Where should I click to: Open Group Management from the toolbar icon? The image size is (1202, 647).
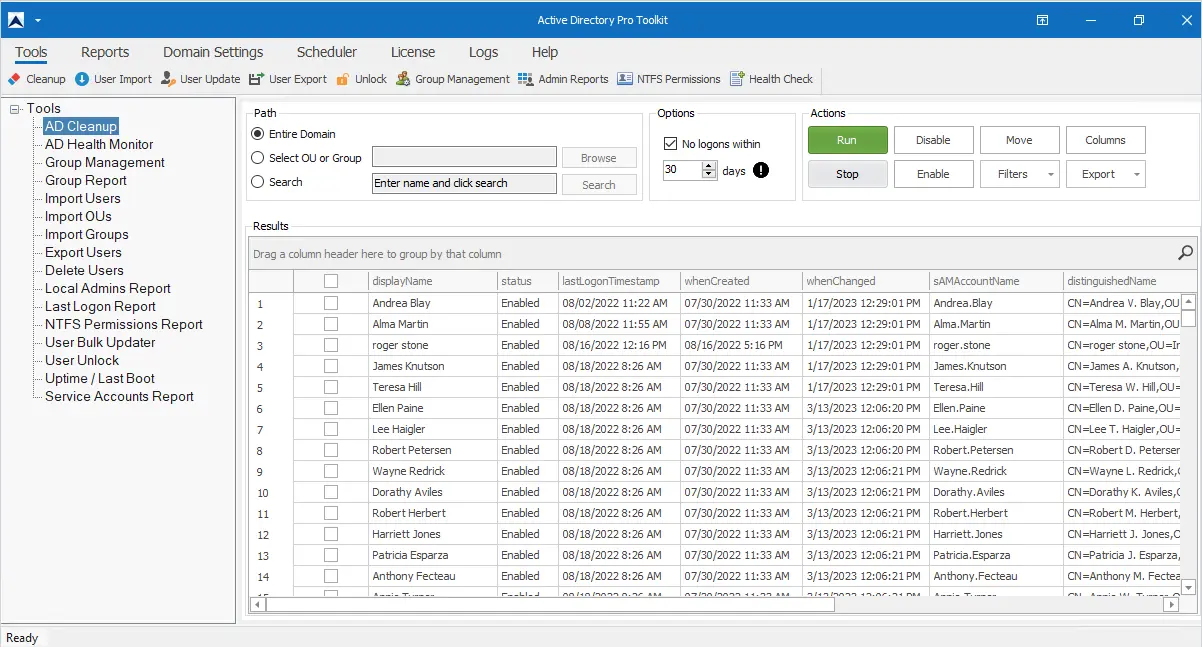point(403,79)
